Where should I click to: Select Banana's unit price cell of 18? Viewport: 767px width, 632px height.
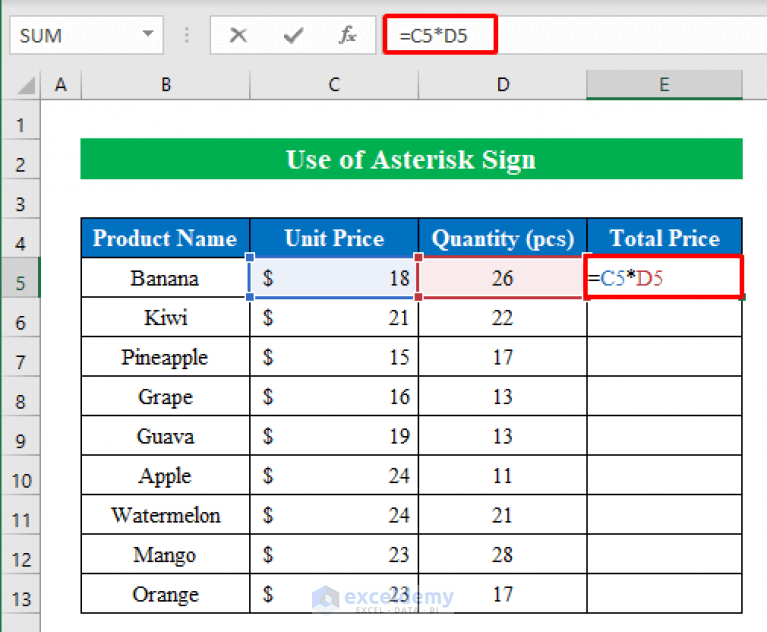coord(334,278)
